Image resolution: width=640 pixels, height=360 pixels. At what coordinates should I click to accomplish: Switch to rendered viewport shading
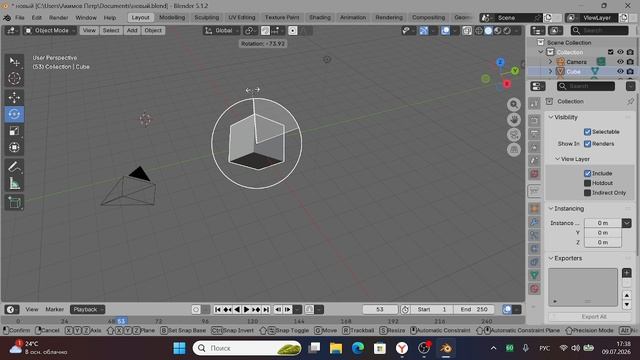coord(507,31)
